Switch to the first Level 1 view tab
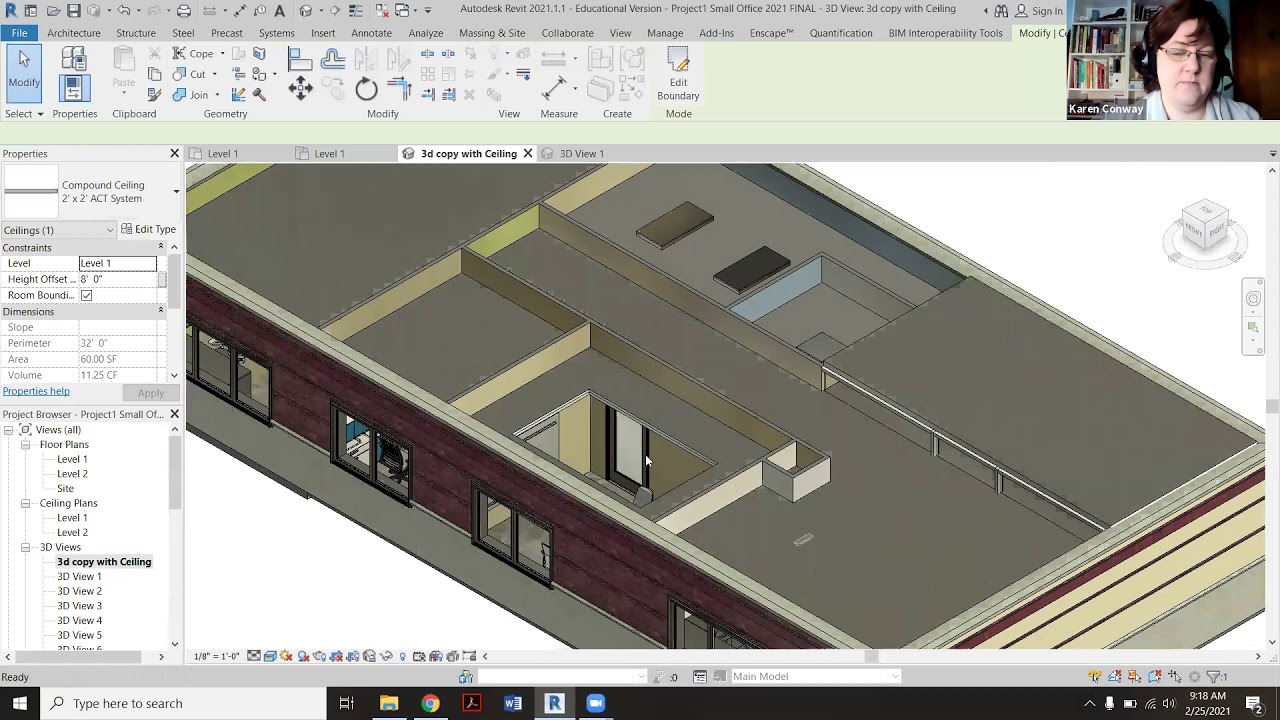Image resolution: width=1280 pixels, height=720 pixels. (222, 154)
